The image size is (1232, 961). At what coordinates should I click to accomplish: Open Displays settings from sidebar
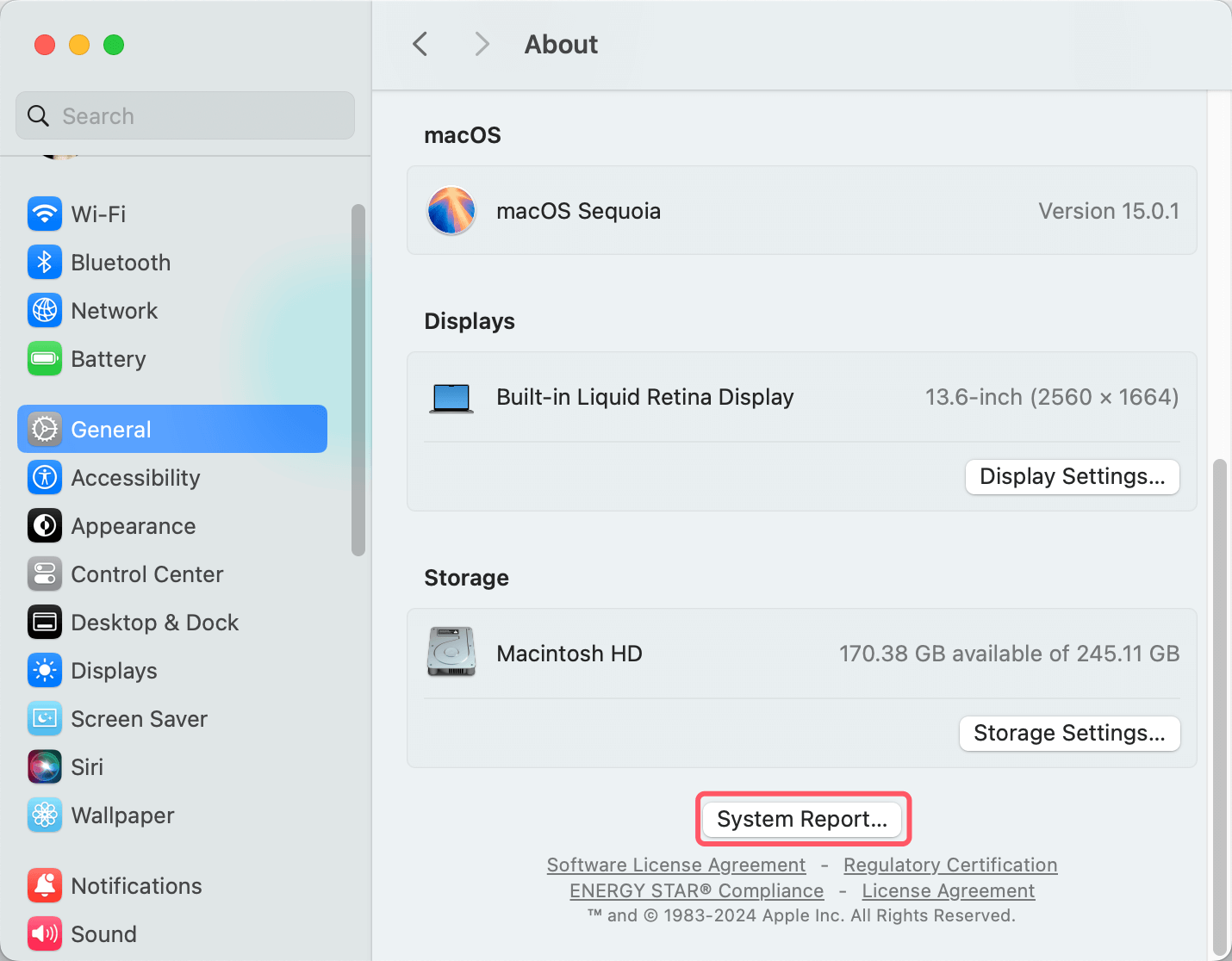tap(114, 671)
